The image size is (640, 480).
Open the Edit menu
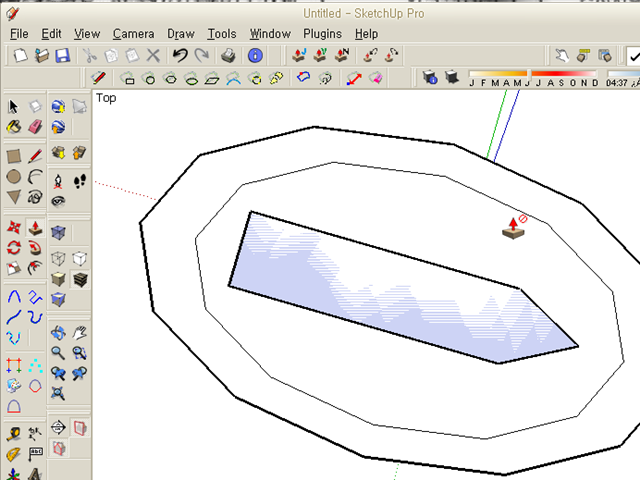click(51, 34)
